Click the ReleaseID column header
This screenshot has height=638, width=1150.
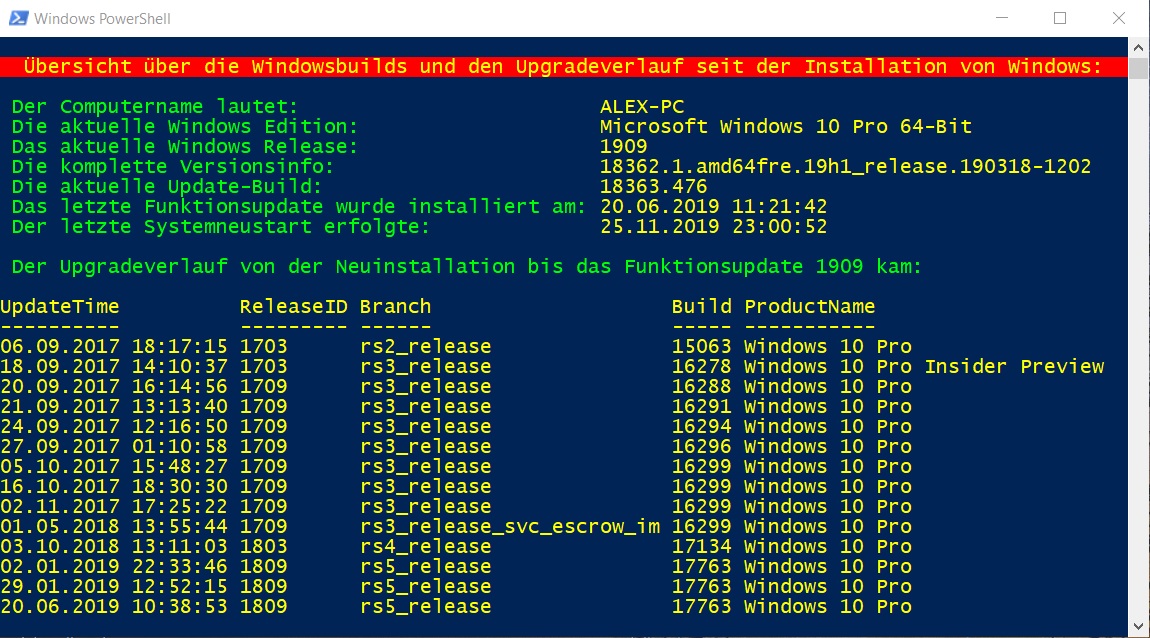(293, 307)
